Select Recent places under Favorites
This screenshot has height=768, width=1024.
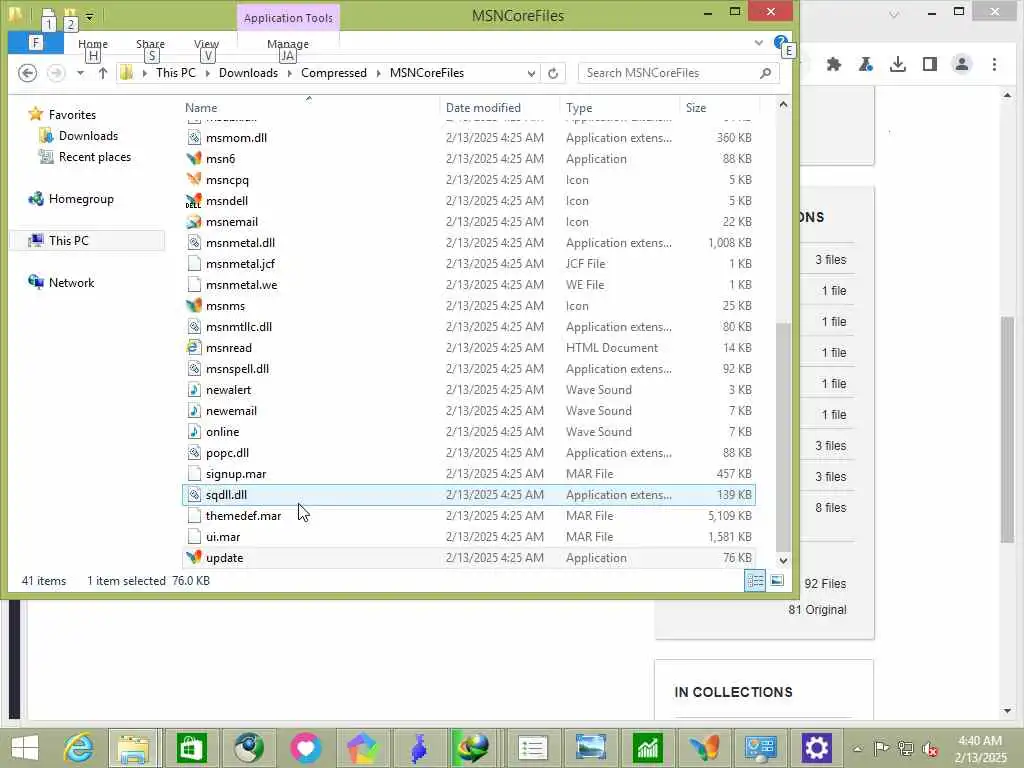(x=95, y=157)
